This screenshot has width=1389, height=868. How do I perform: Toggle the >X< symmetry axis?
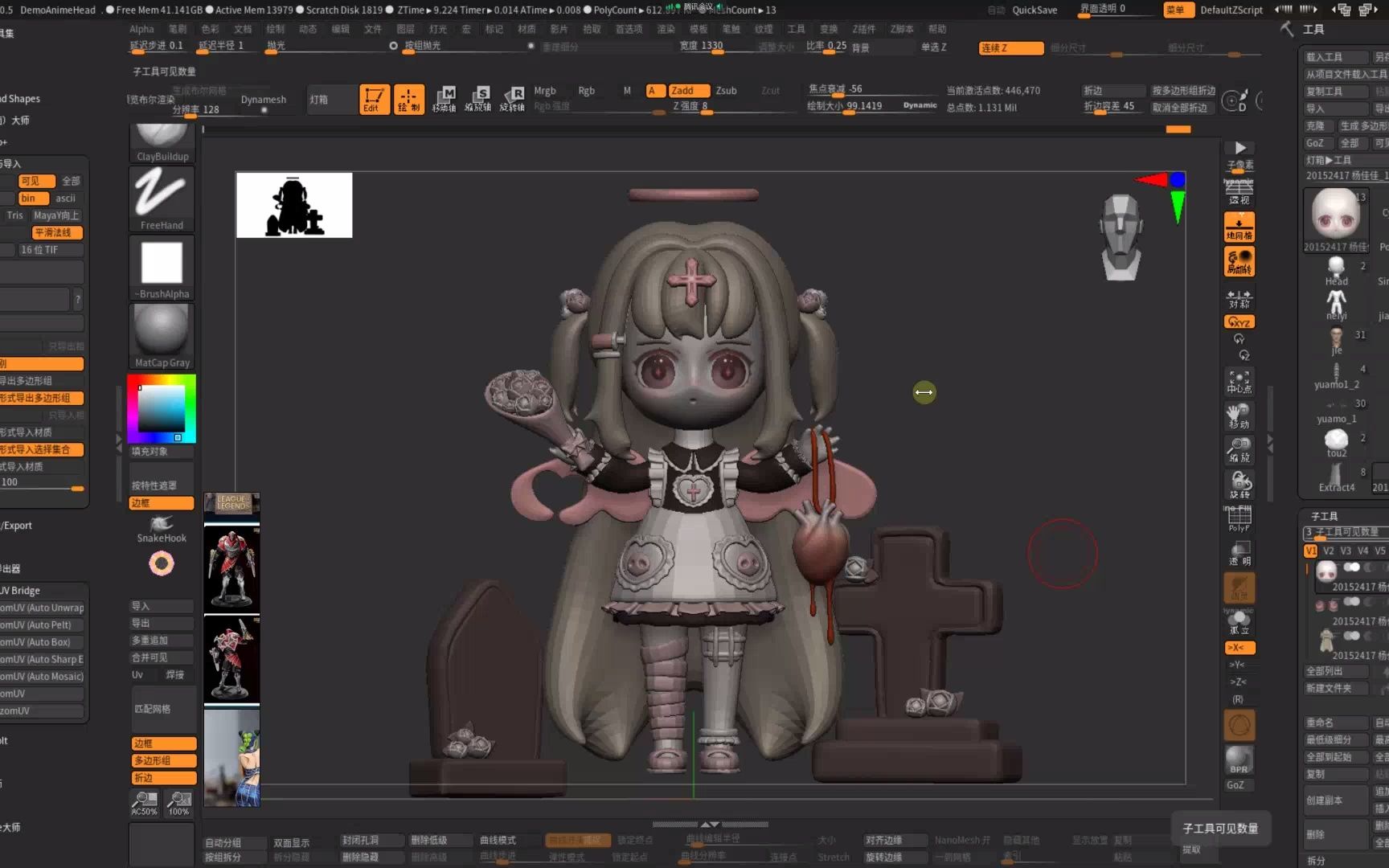point(1239,648)
